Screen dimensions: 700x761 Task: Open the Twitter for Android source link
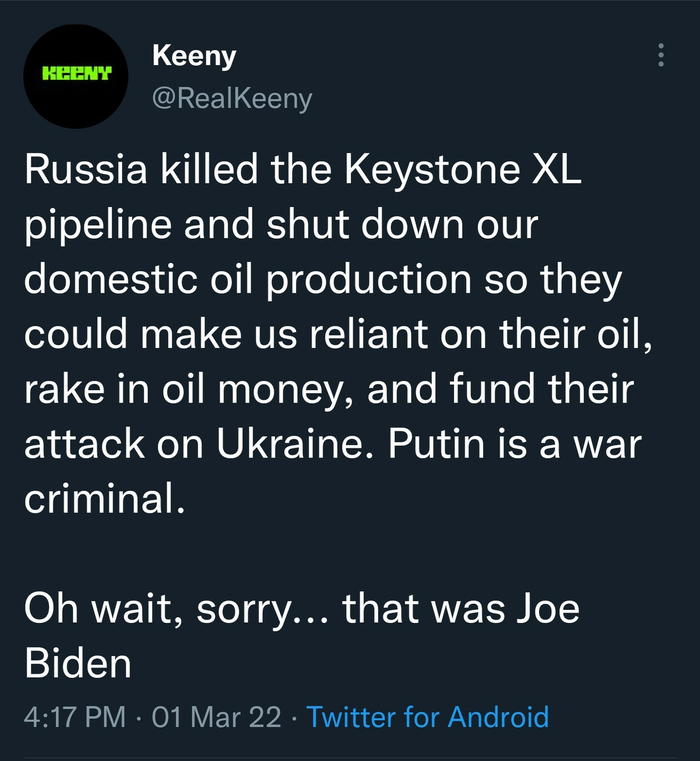[428, 717]
